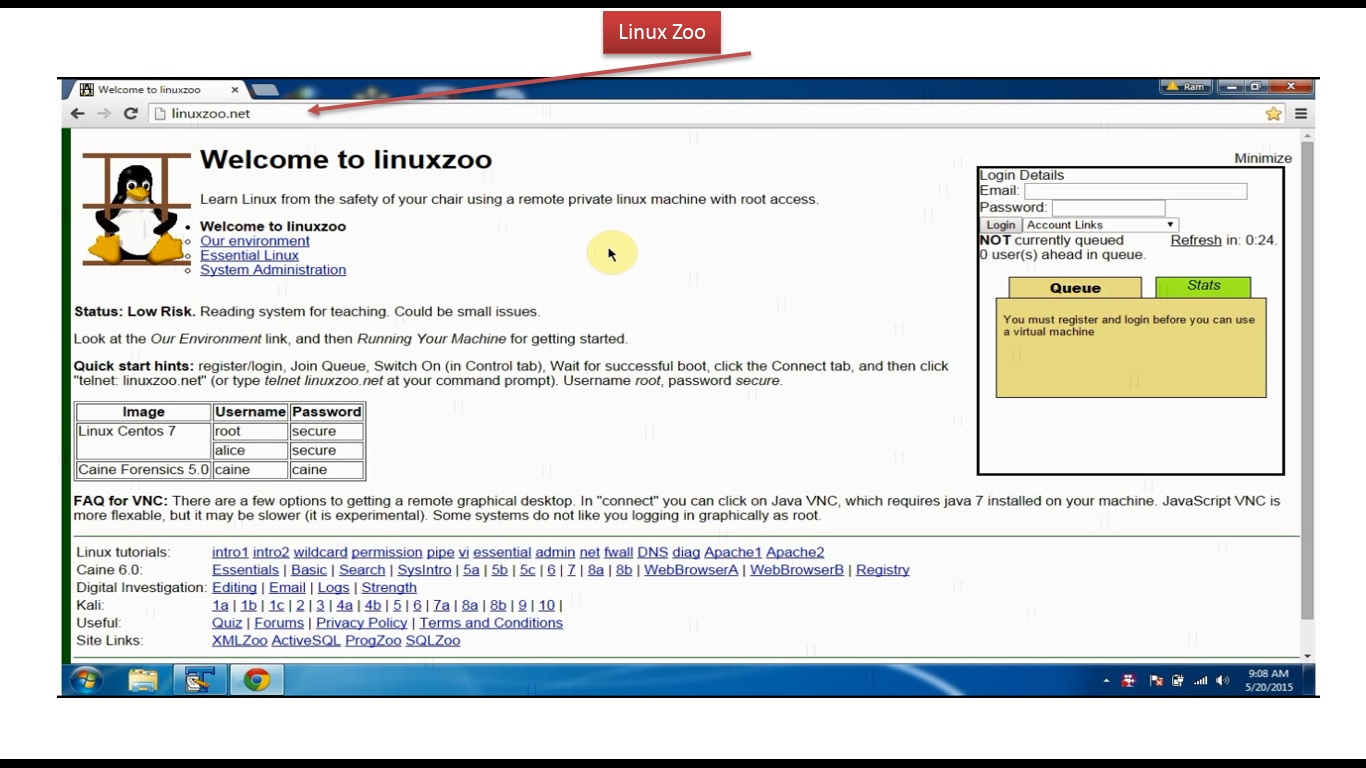This screenshot has height=768, width=1366.
Task: Open the Chrome hamburger menu
Action: (x=1301, y=114)
